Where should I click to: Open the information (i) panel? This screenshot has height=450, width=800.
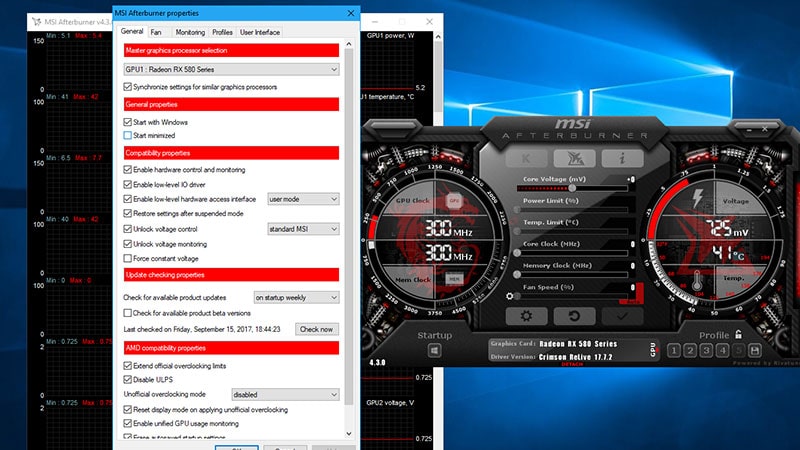pyautogui.click(x=622, y=158)
